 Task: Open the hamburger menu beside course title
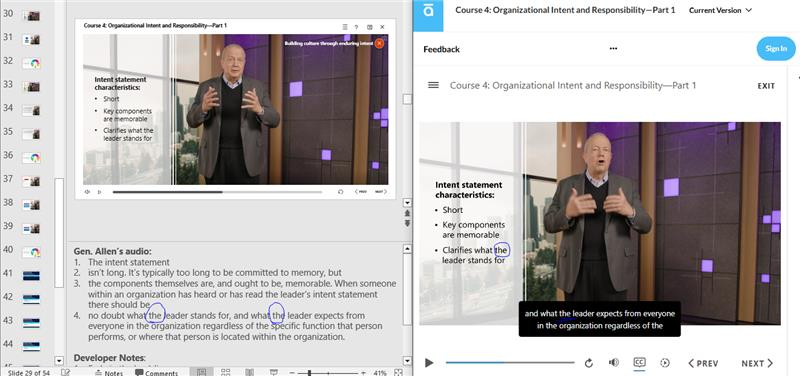(x=433, y=85)
